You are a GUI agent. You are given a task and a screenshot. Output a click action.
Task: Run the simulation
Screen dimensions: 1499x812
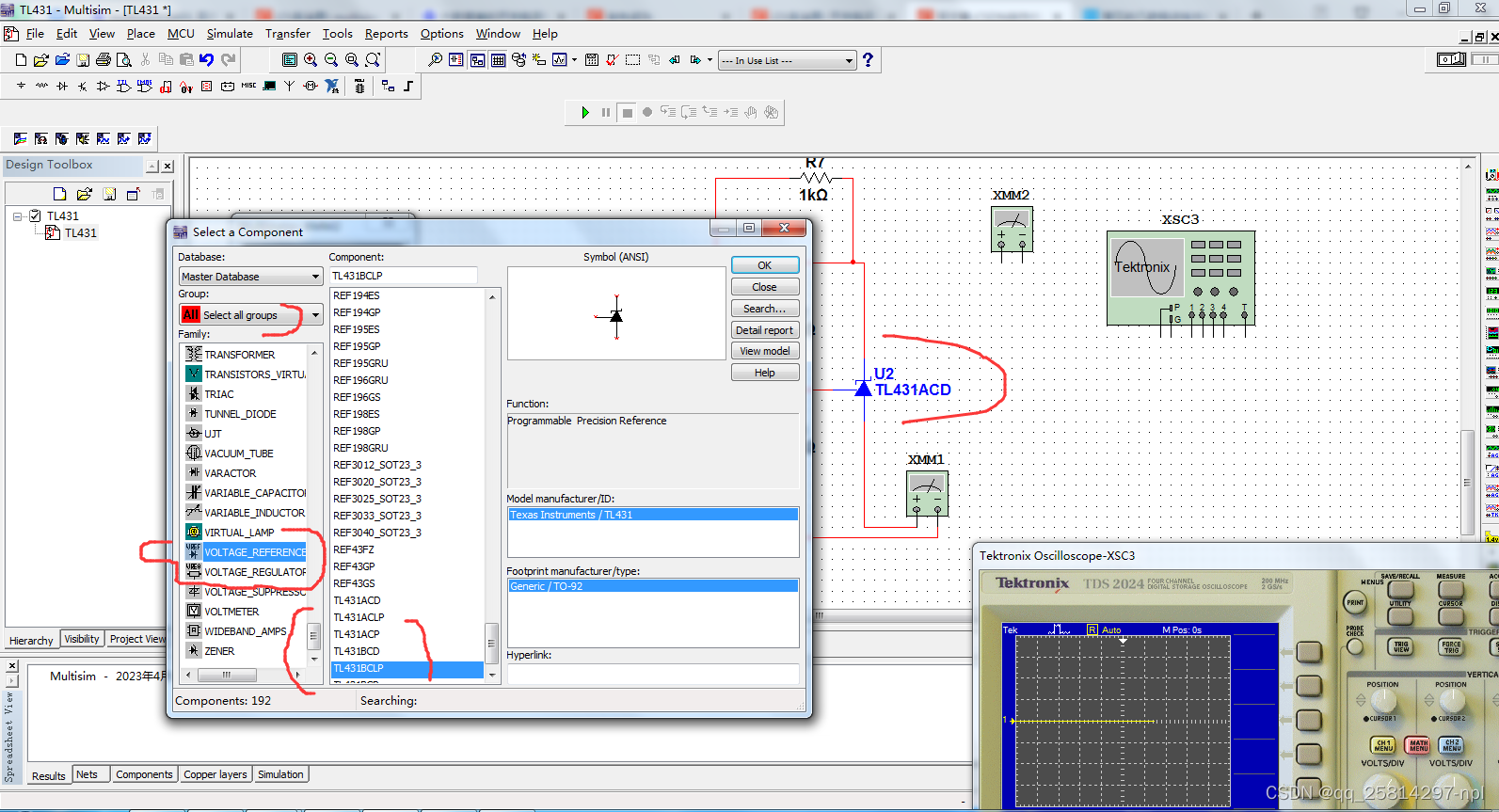pos(585,112)
